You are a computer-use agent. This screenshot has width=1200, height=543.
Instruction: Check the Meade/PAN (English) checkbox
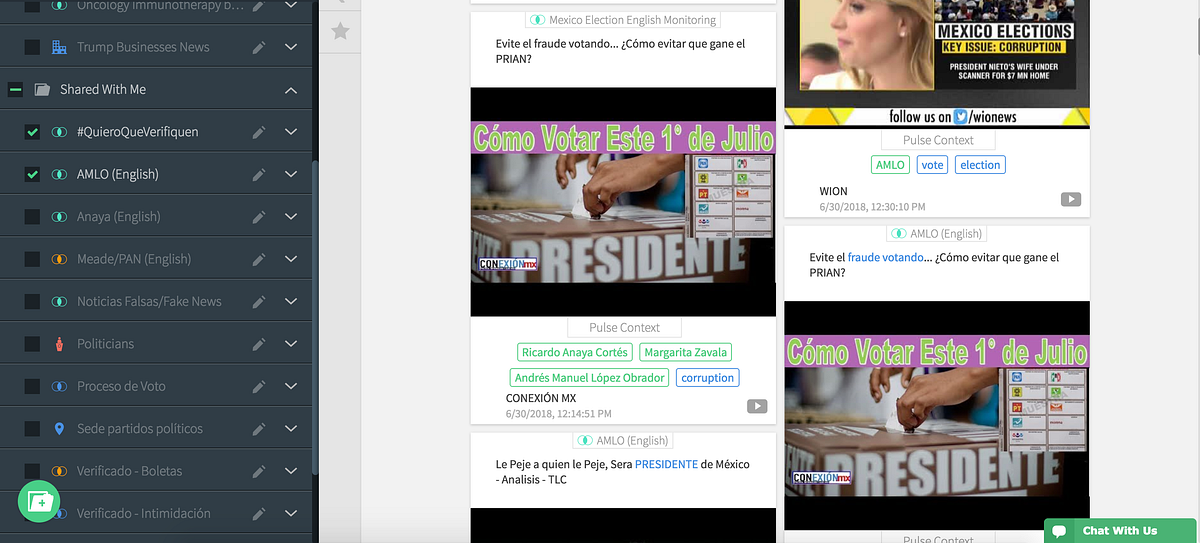(x=32, y=259)
